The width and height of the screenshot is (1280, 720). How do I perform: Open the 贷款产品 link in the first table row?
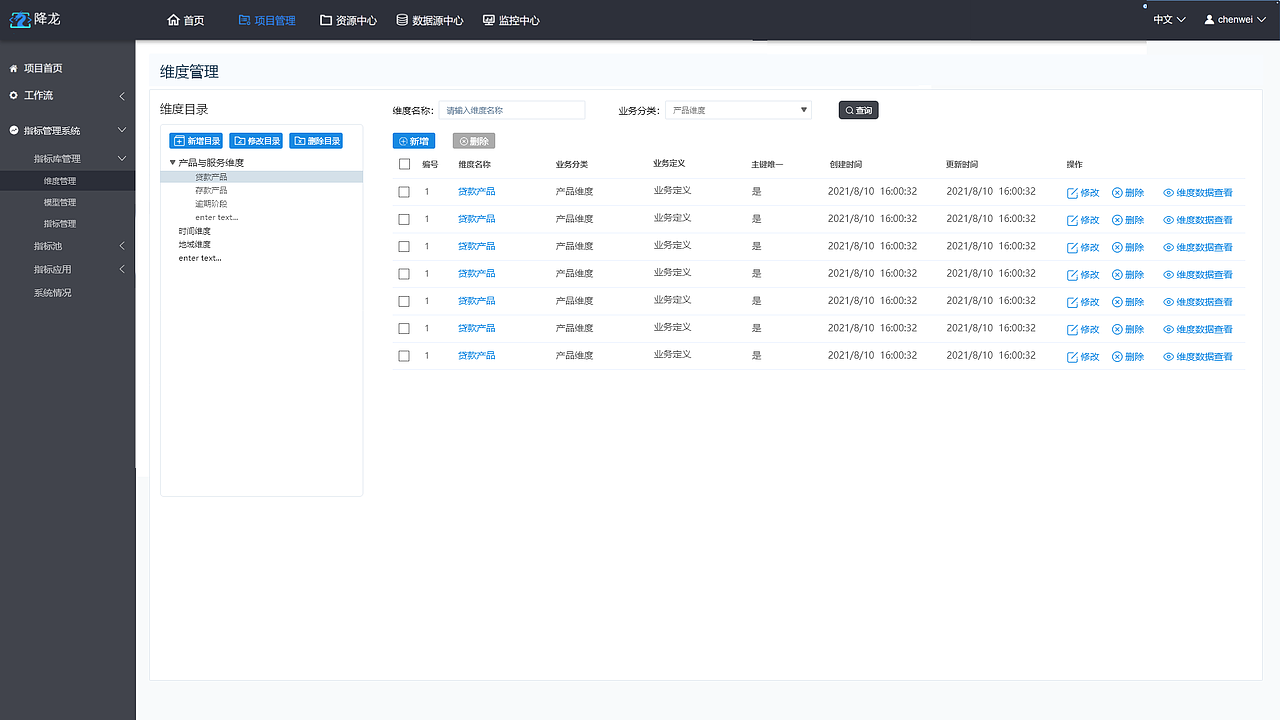[x=476, y=191]
